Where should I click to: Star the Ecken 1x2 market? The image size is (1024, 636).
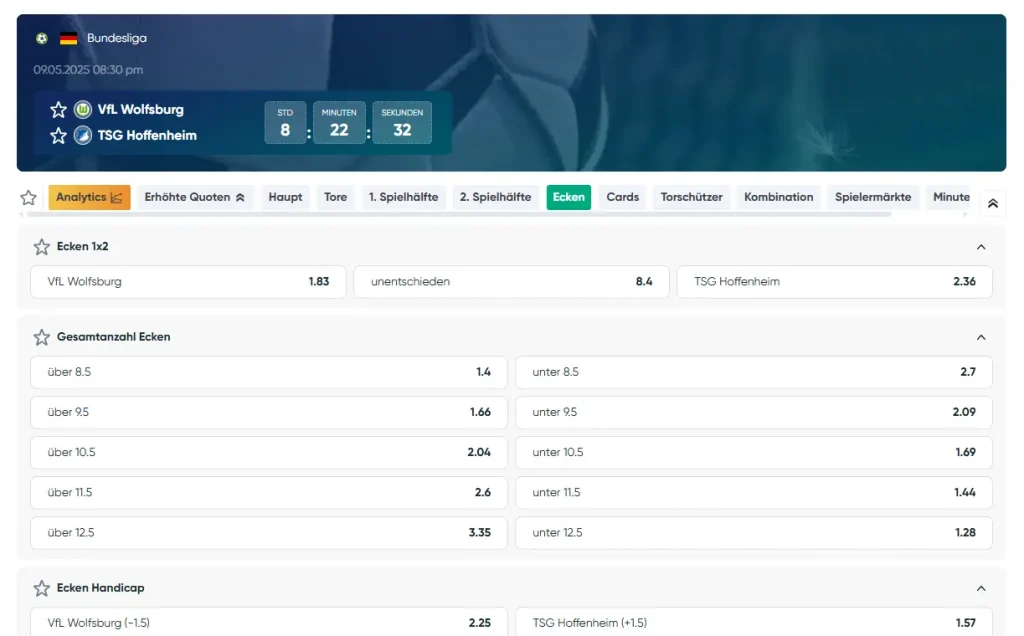(x=42, y=247)
